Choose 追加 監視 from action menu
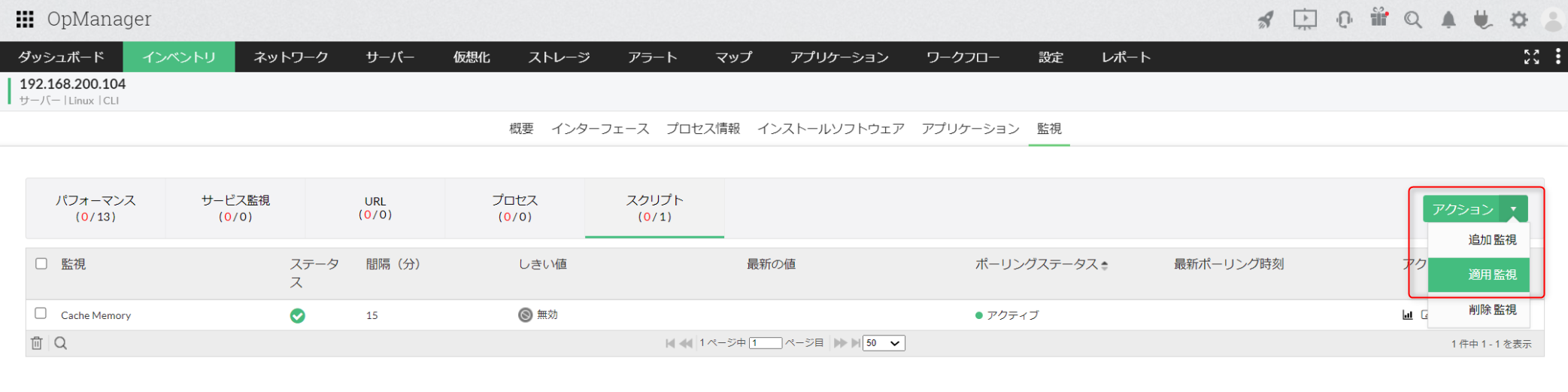The image size is (1568, 392). click(1479, 240)
